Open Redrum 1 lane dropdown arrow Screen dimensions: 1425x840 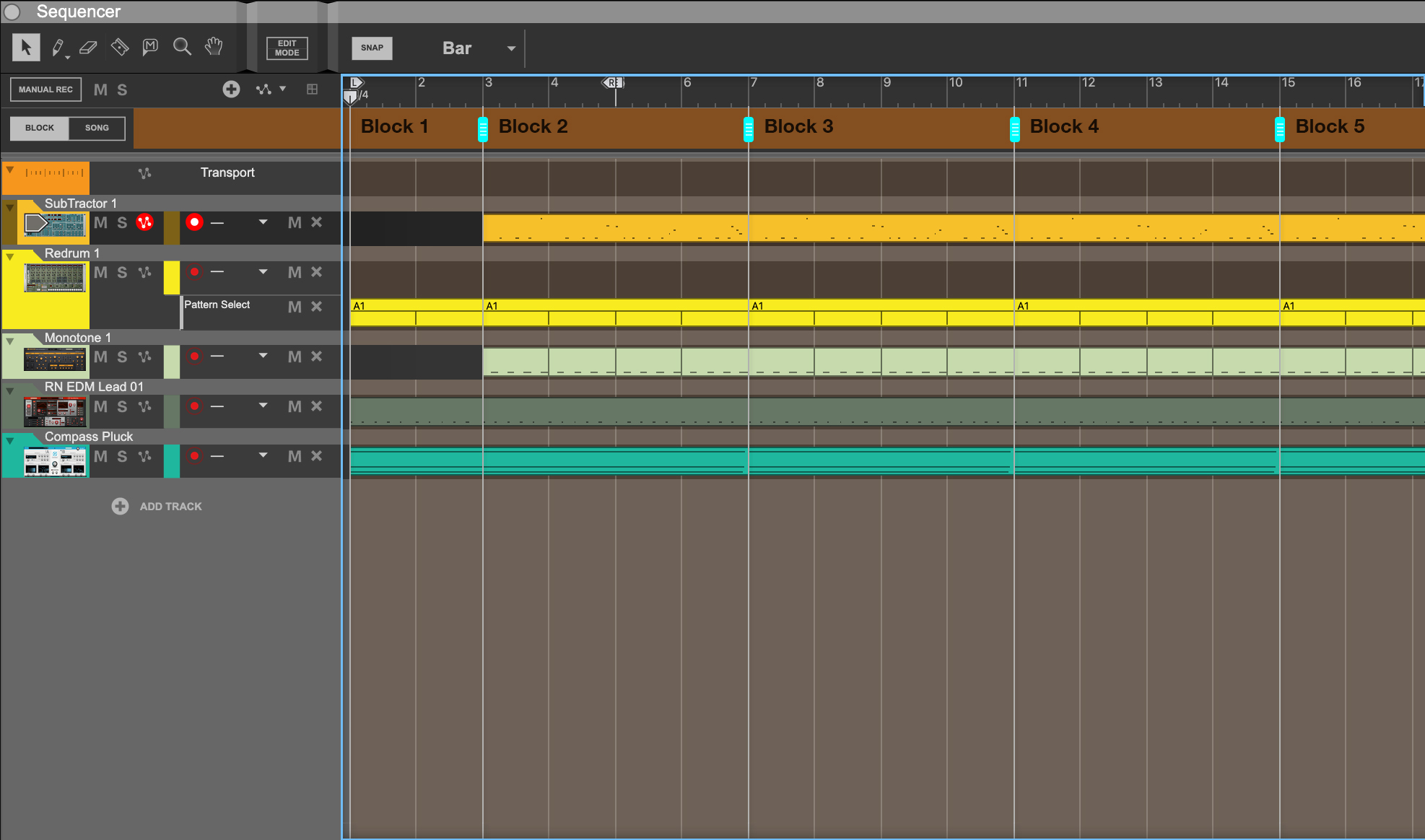coord(263,272)
